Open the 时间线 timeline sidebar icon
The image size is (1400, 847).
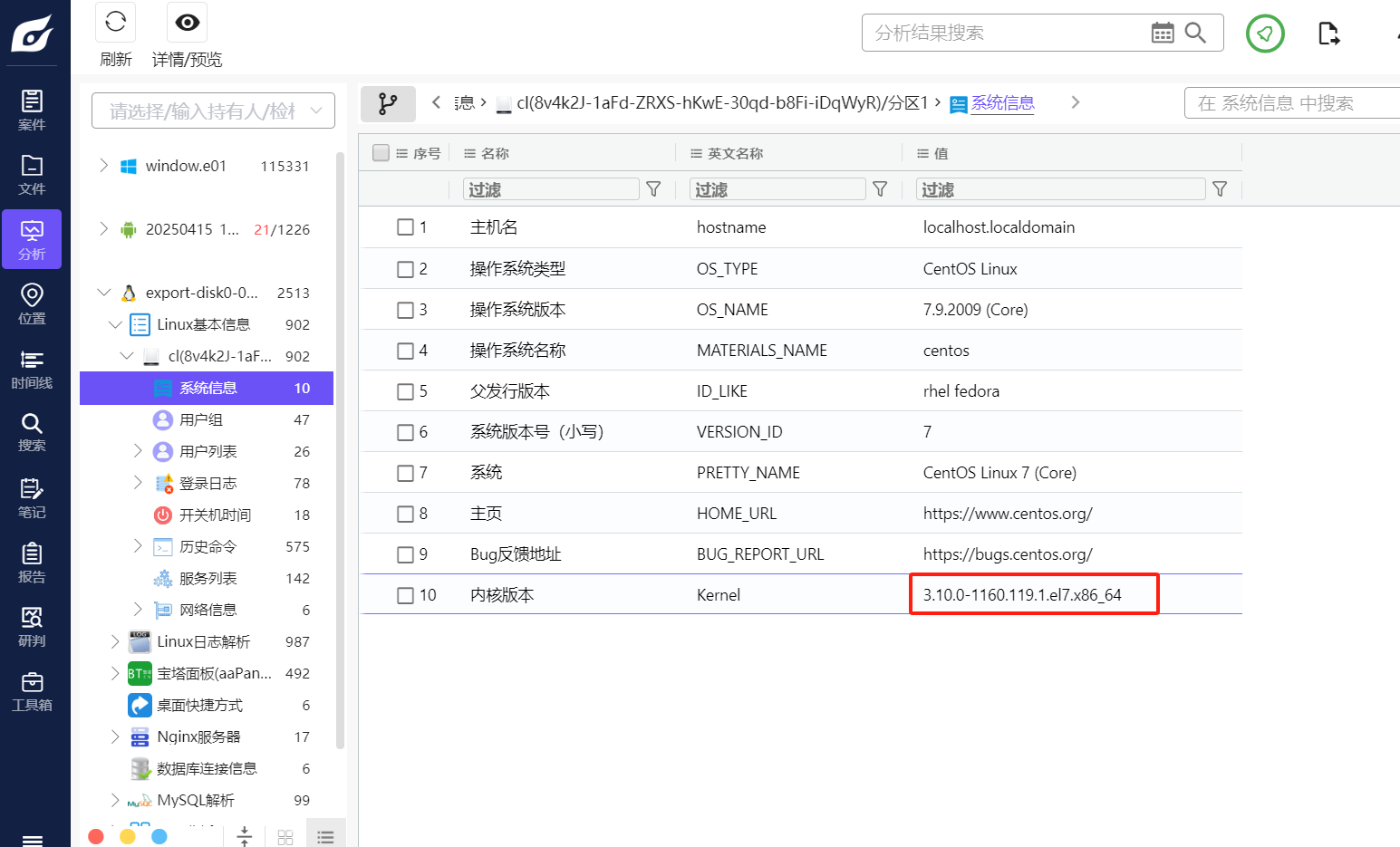[32, 369]
